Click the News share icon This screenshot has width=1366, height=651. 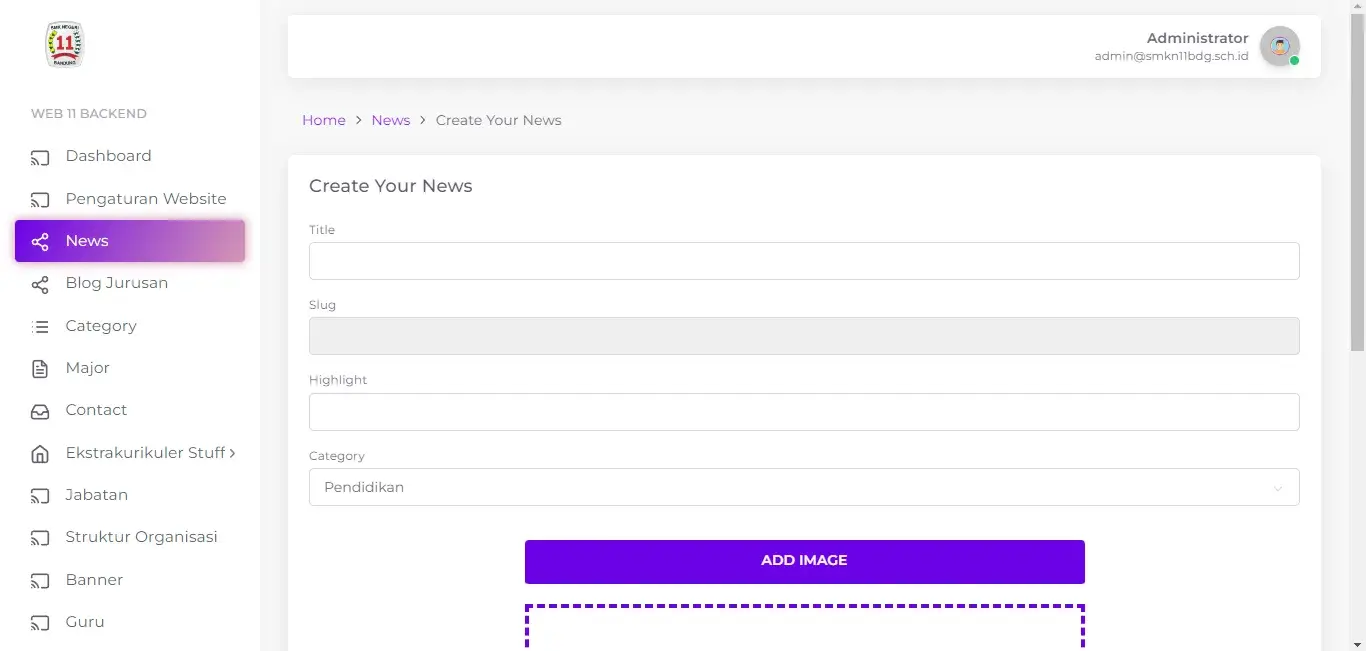tap(40, 242)
